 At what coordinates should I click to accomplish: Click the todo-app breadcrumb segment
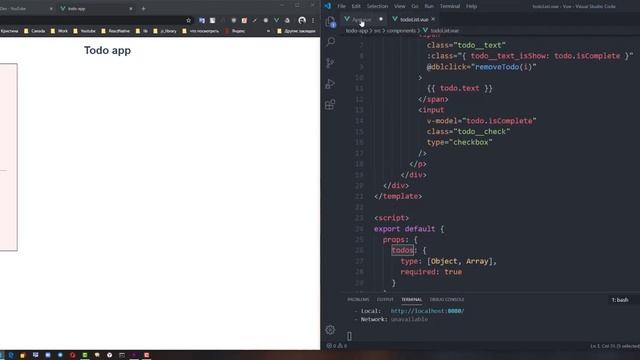click(x=357, y=31)
